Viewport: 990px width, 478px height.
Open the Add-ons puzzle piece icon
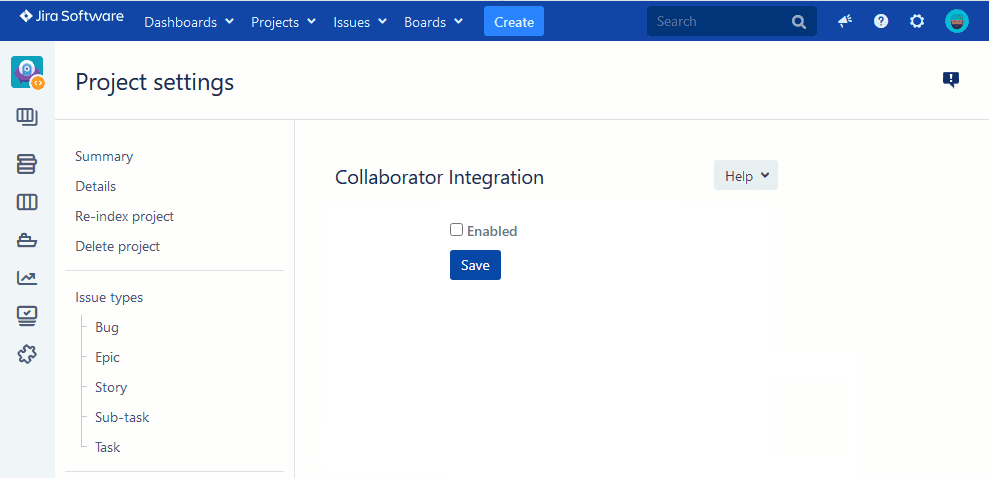[27, 354]
